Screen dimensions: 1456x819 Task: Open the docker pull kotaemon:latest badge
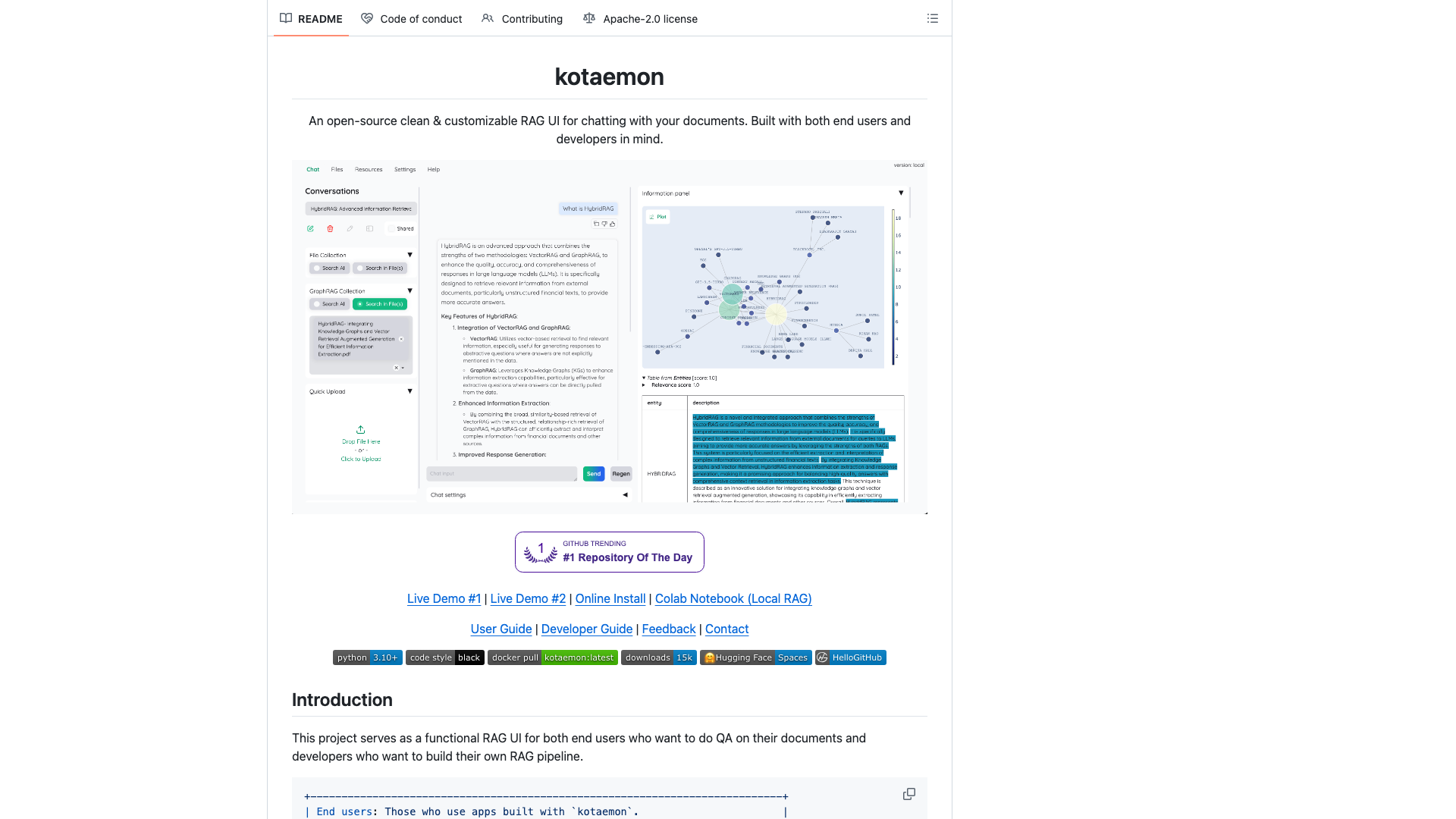tap(552, 657)
